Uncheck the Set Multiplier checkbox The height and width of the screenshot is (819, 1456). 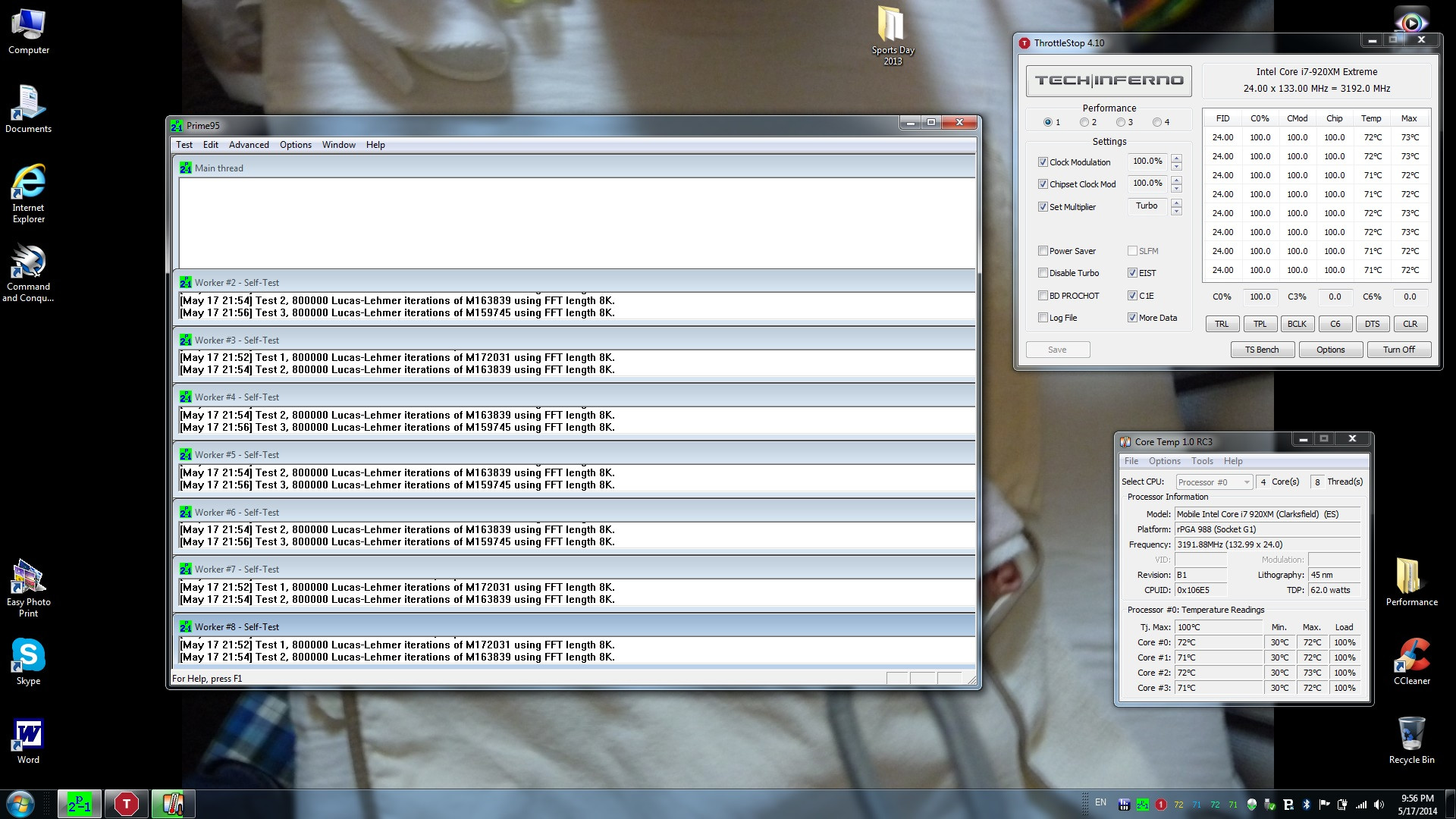tap(1043, 207)
